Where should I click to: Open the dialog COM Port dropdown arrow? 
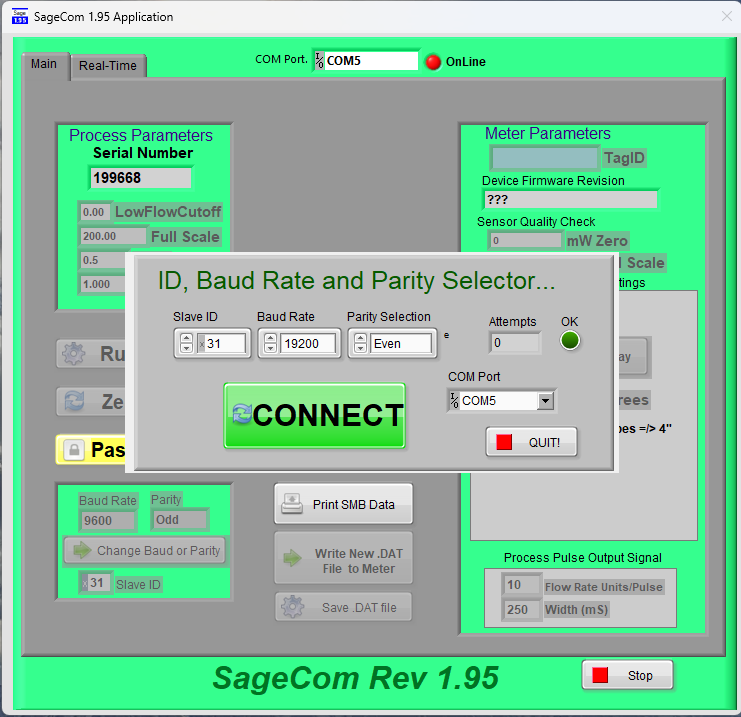pos(545,401)
